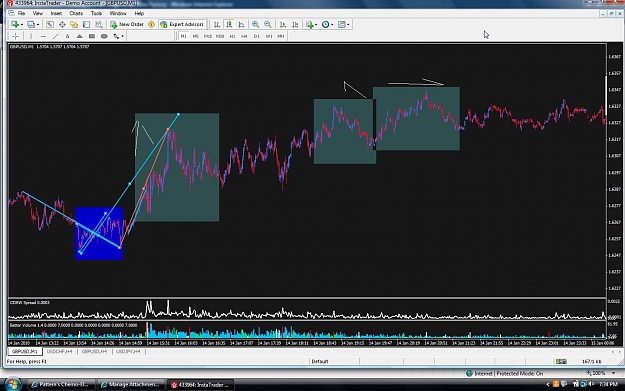Viewport: 625px width, 391px height.
Task: Expand the Profiles dropdown arrow
Action: tap(38, 25)
